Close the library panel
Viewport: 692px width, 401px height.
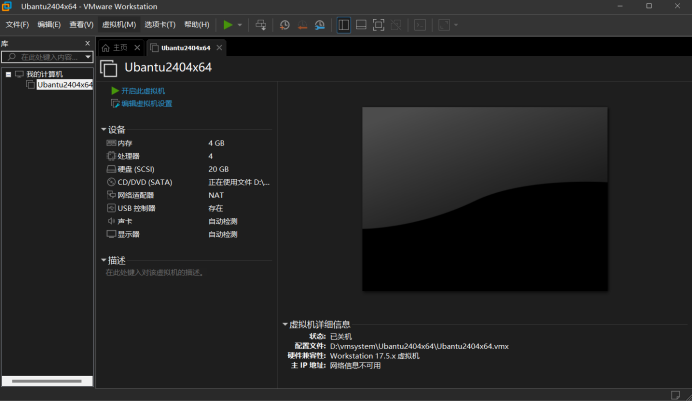point(87,43)
